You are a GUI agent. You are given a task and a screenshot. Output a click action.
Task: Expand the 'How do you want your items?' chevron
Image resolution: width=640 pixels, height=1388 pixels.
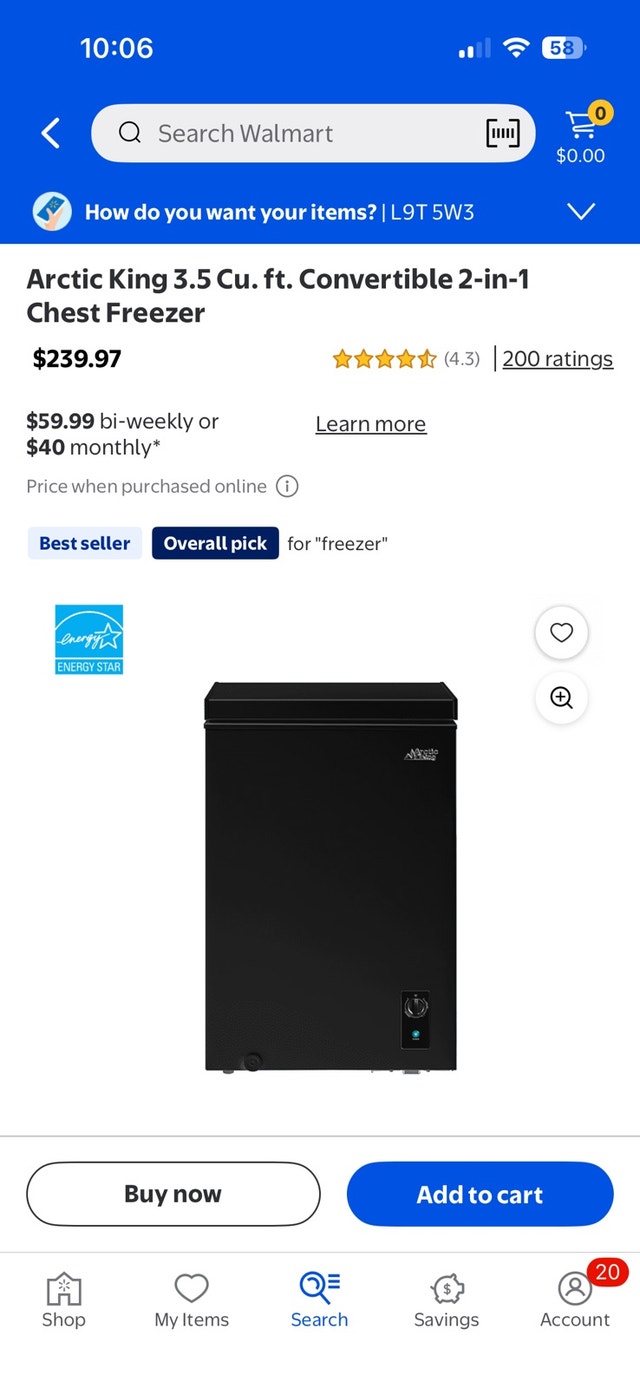point(581,212)
